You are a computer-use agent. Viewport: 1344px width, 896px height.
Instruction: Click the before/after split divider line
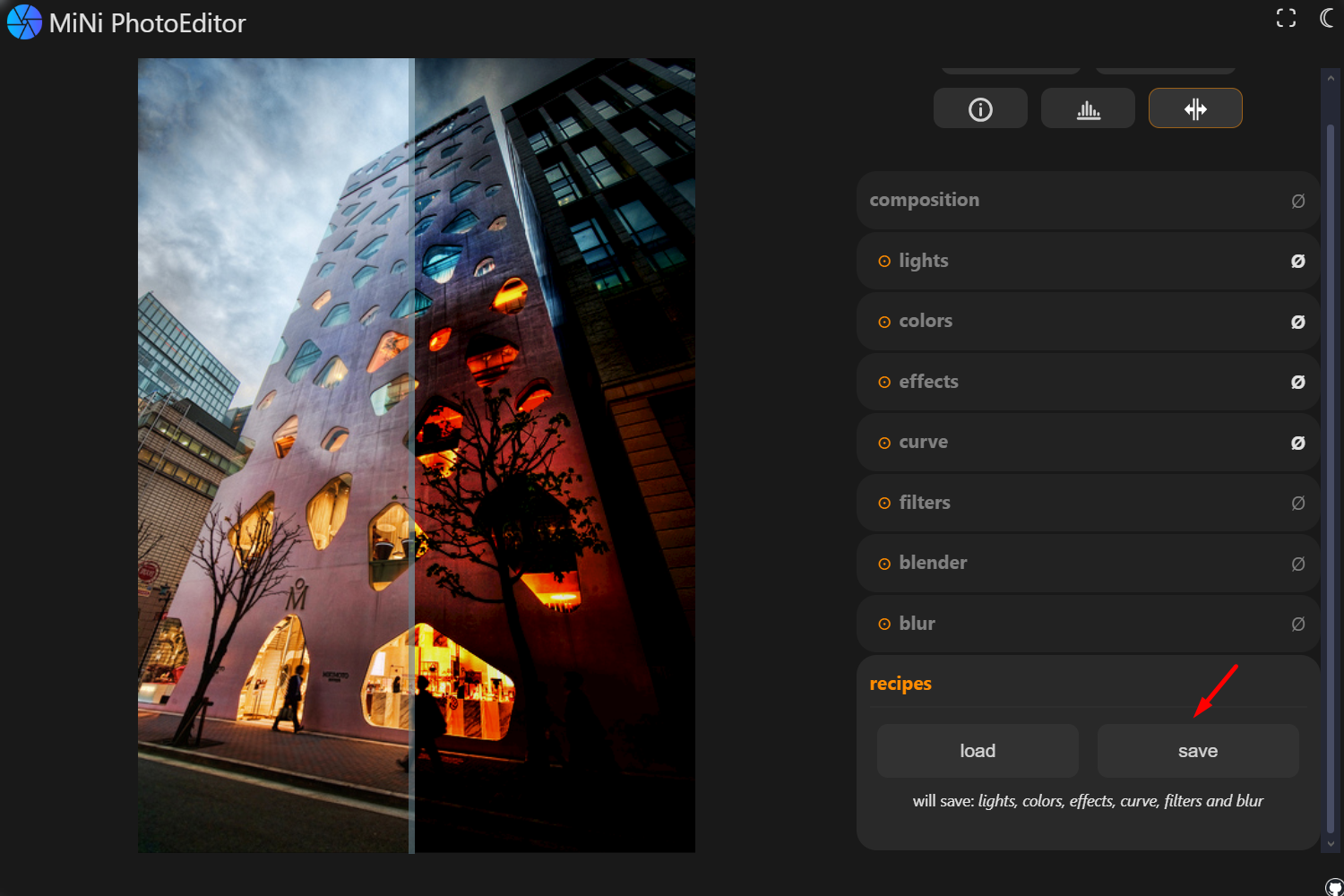[x=411, y=455]
